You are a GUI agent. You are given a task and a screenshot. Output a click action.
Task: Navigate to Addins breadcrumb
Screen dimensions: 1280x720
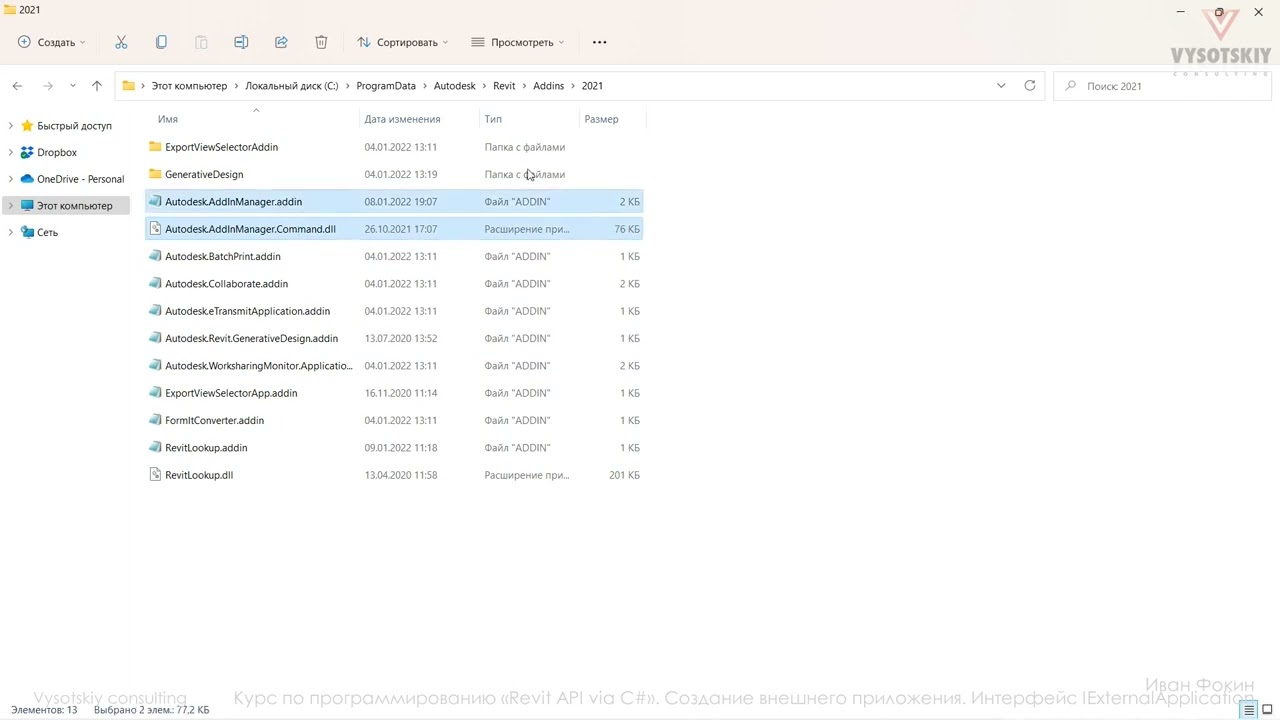pos(549,86)
